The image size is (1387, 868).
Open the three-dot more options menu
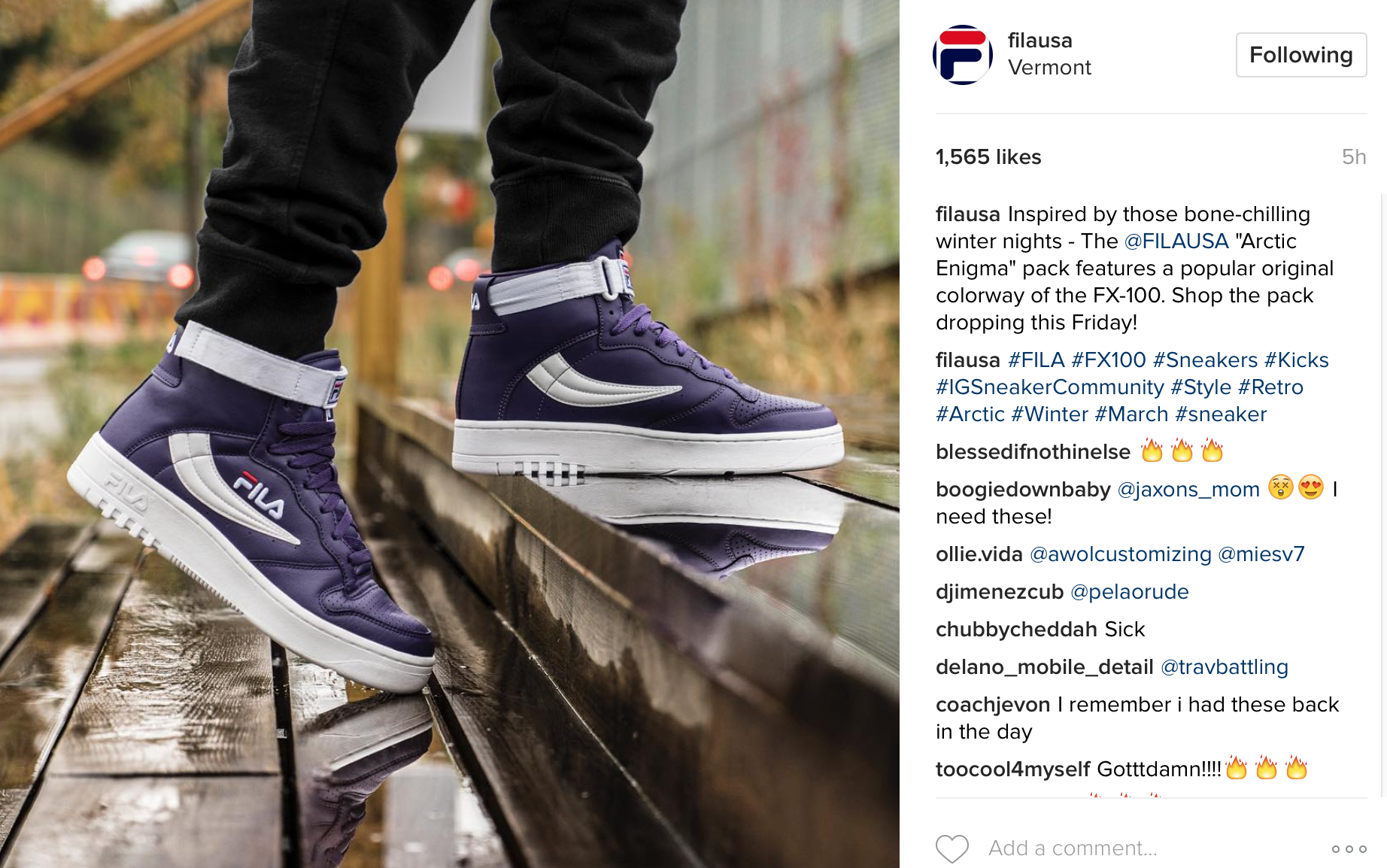pyautogui.click(x=1349, y=849)
